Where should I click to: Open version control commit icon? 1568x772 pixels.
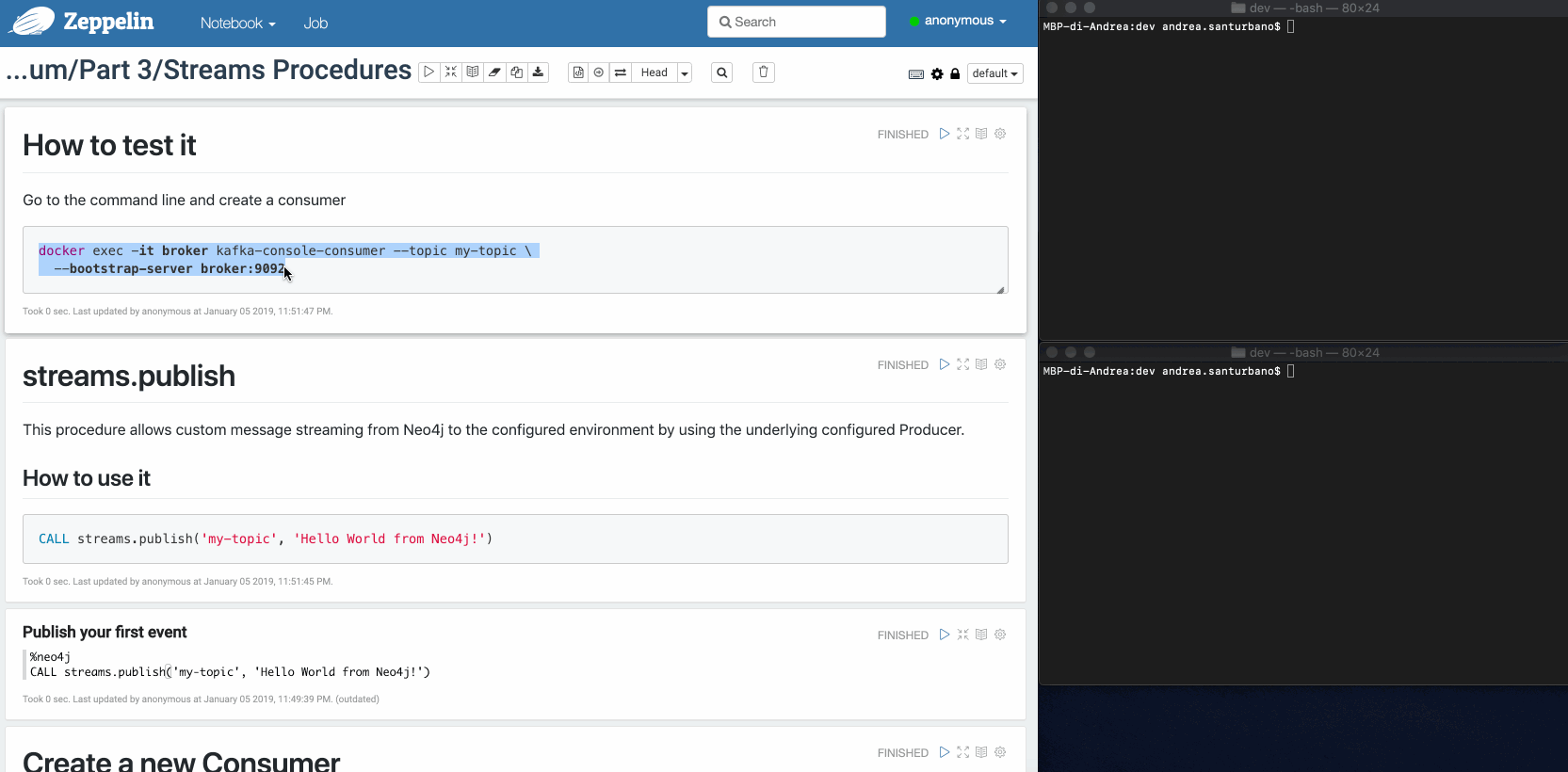pos(578,72)
